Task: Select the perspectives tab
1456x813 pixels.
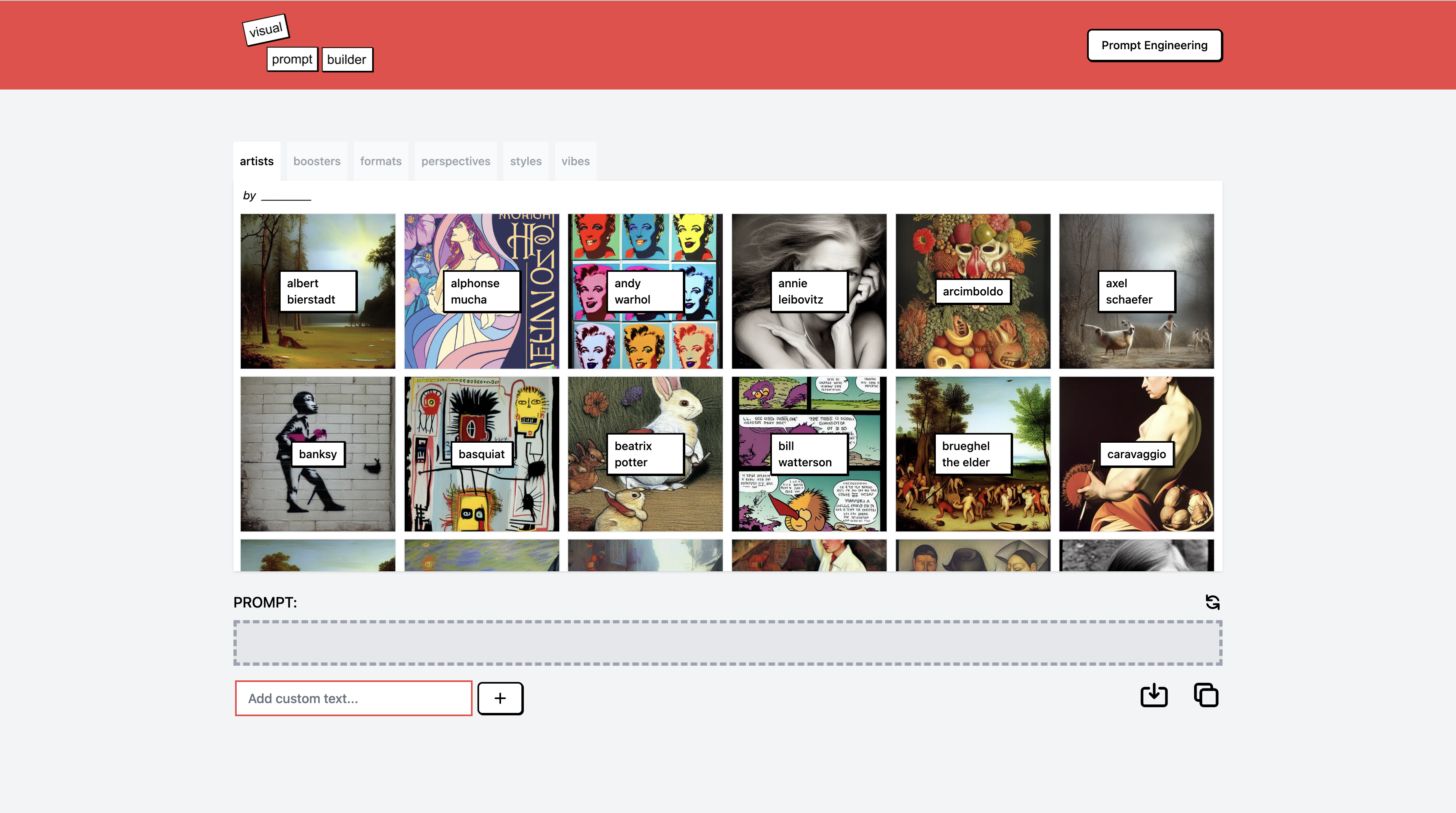Action: pyautogui.click(x=456, y=161)
